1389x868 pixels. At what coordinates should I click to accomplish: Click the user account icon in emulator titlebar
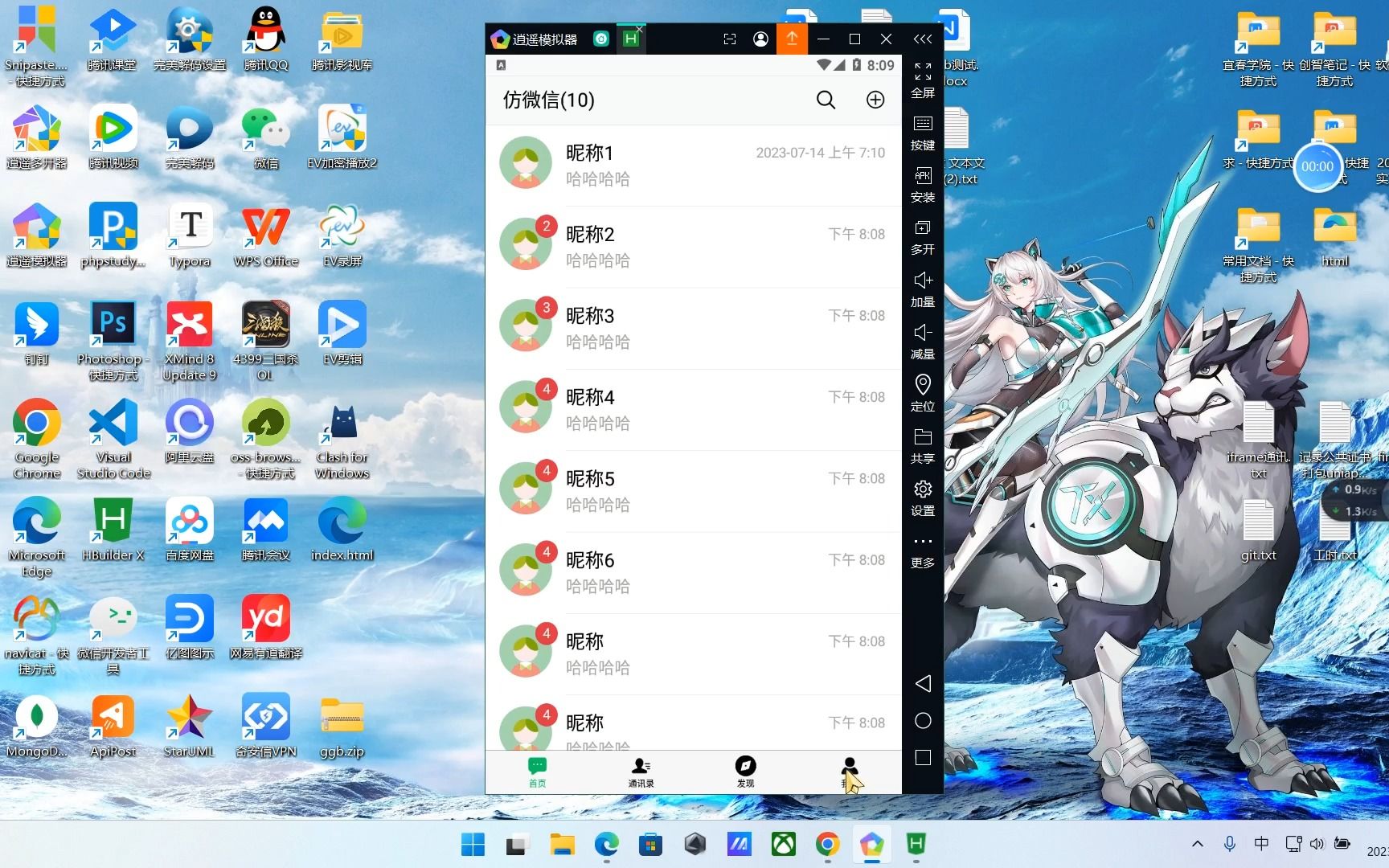coord(760,39)
